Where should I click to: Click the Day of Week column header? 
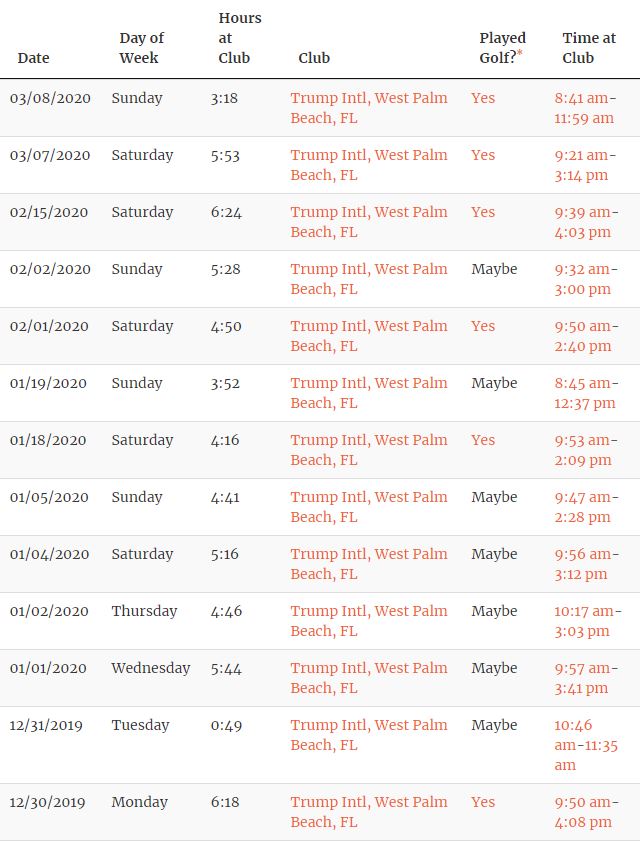(141, 48)
